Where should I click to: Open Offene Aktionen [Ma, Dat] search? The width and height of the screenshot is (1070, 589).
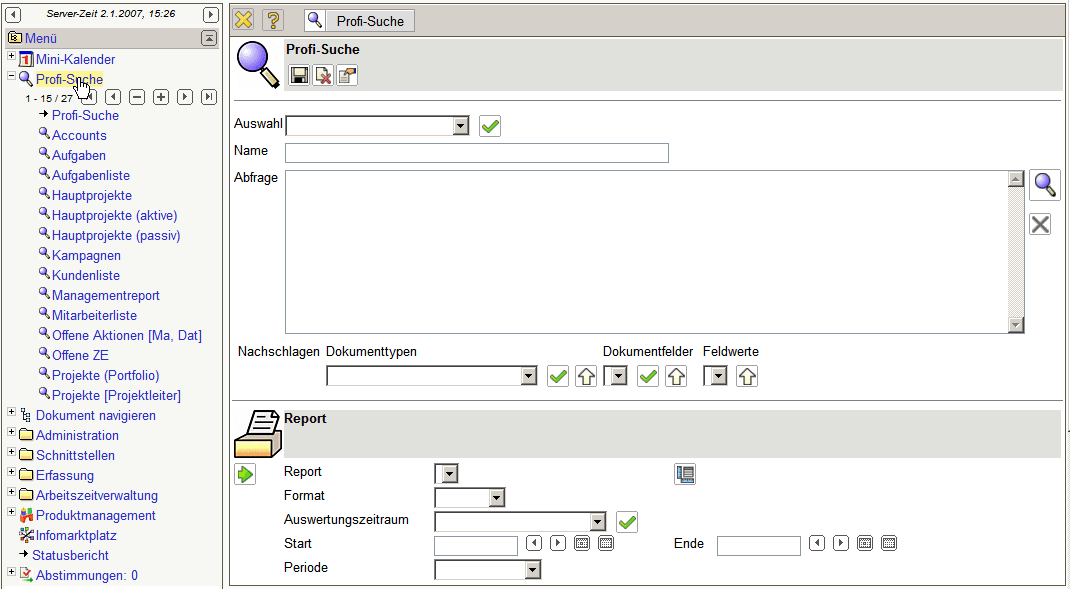(x=127, y=335)
